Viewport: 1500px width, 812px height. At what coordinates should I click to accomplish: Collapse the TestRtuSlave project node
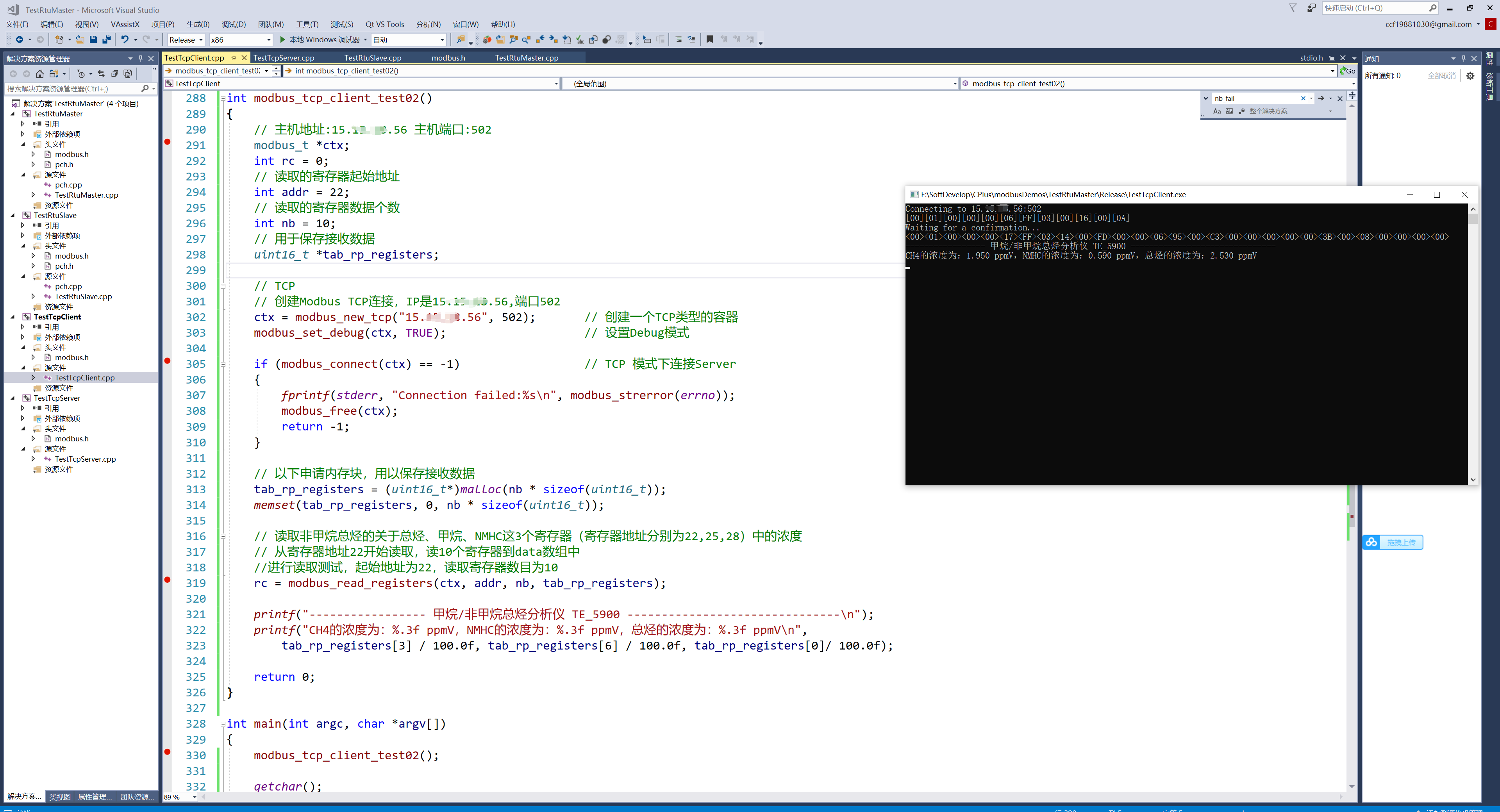coord(13,215)
